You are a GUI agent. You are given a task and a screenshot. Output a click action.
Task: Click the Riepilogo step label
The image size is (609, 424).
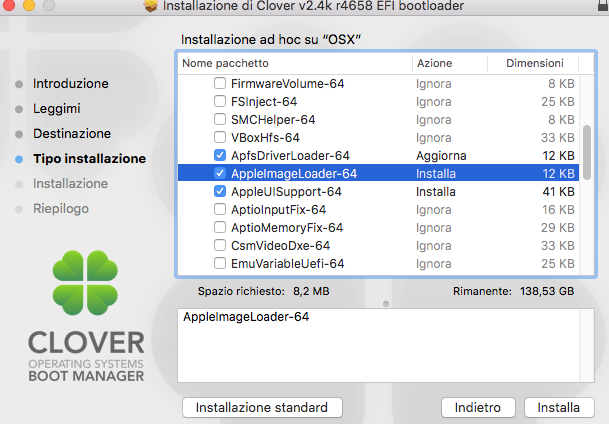tap(61, 209)
